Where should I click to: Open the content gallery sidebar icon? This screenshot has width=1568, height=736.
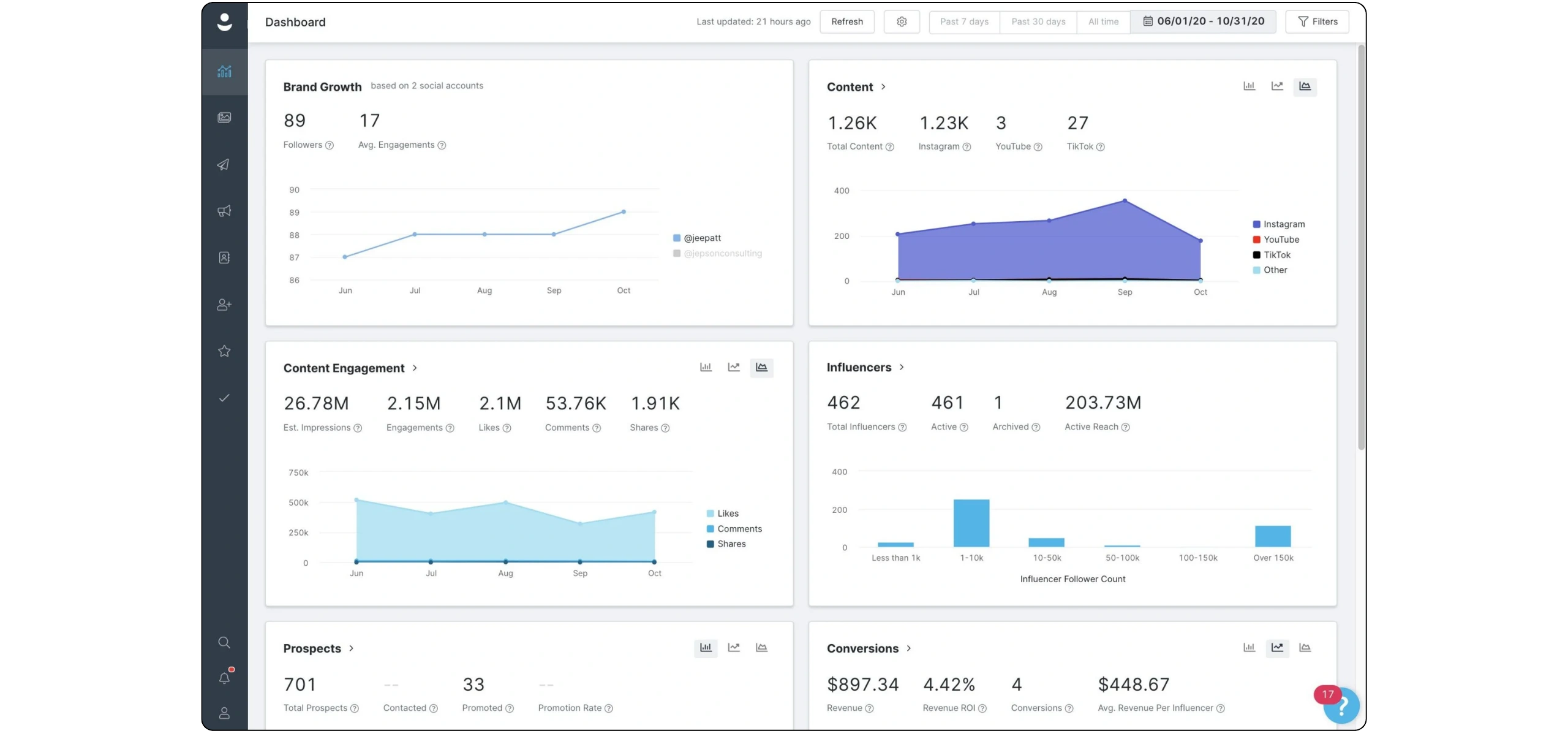tap(224, 118)
